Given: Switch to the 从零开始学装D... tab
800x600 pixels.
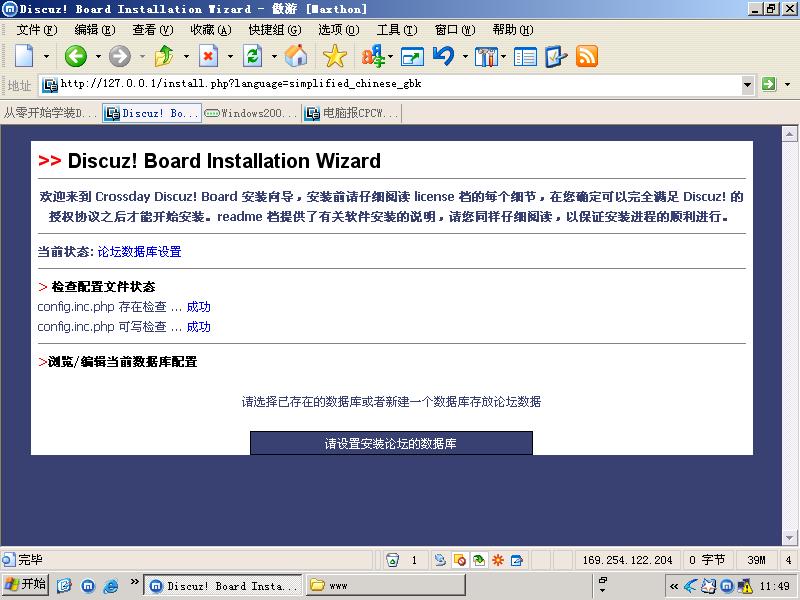Looking at the screenshot, I should pyautogui.click(x=50, y=113).
